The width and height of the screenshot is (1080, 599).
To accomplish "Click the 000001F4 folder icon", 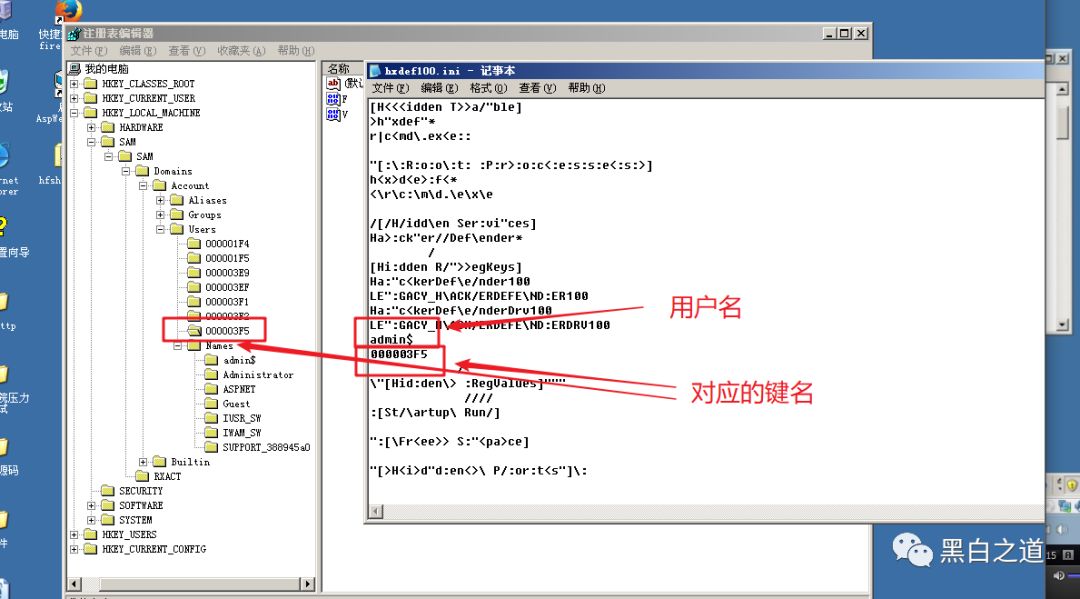I will [194, 244].
